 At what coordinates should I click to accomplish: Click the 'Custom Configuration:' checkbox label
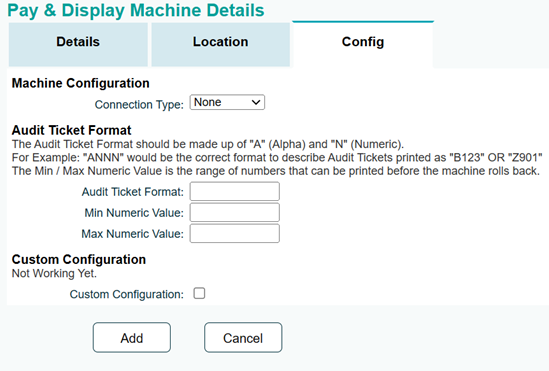click(127, 294)
